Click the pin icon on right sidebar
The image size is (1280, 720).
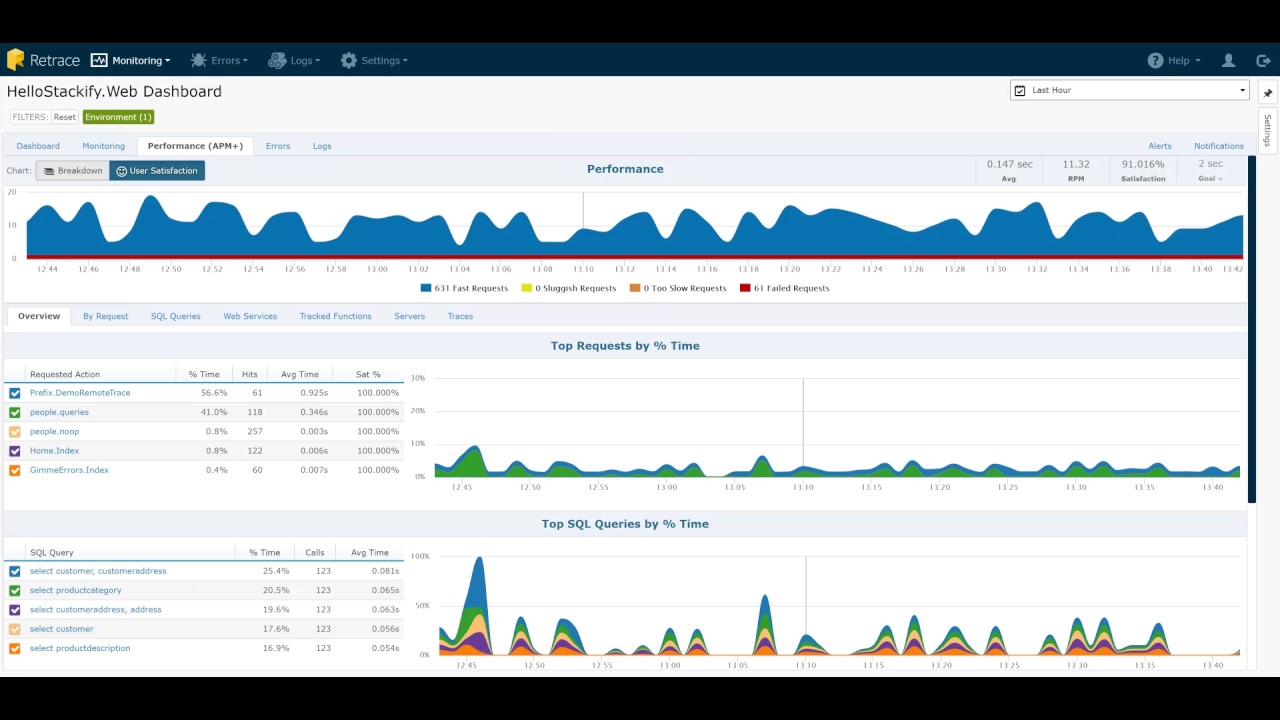(1267, 93)
